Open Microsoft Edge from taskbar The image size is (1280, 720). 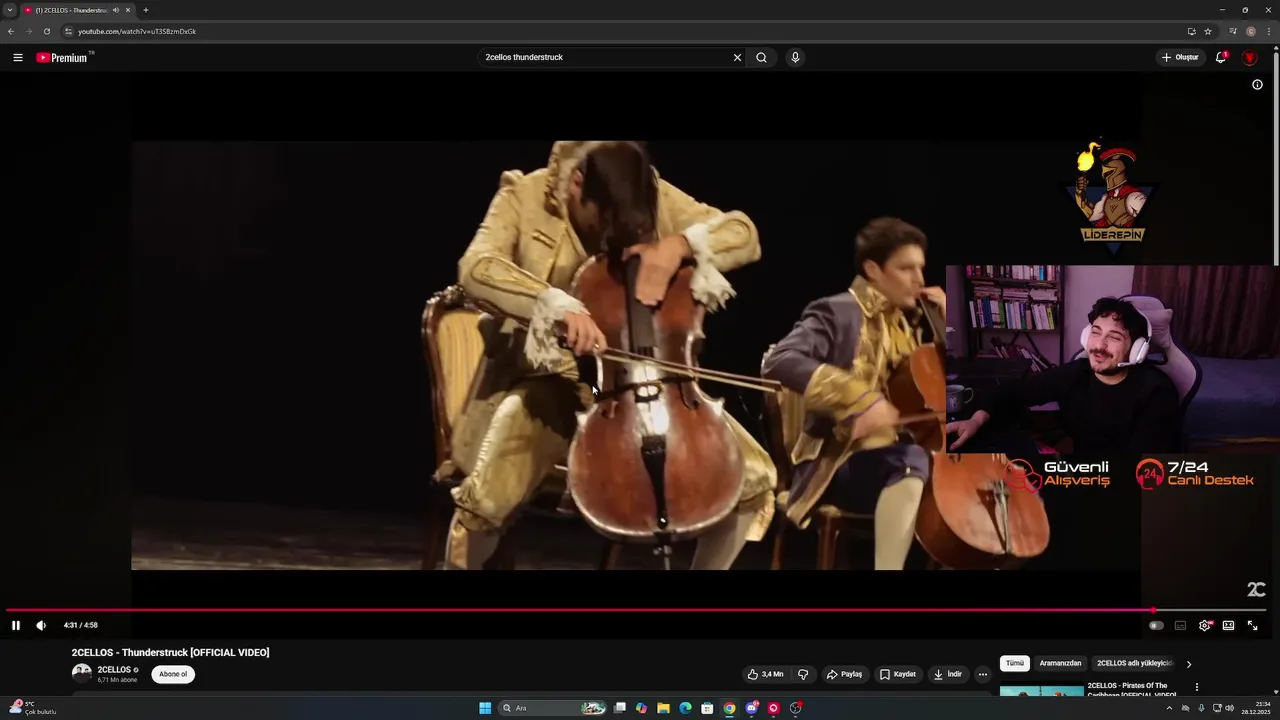click(x=685, y=708)
